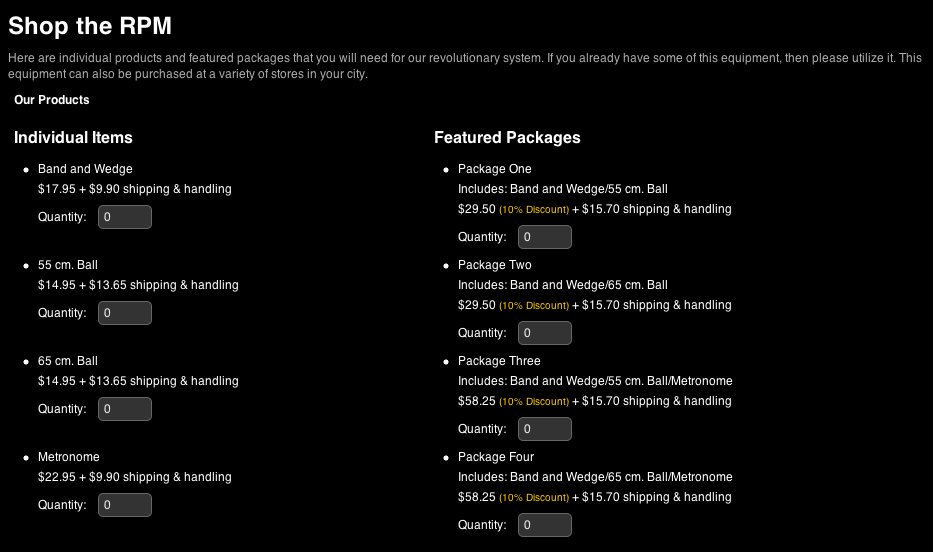Screen dimensions: 933x552
Task: Click the "Package Three" item title
Action: (x=499, y=361)
